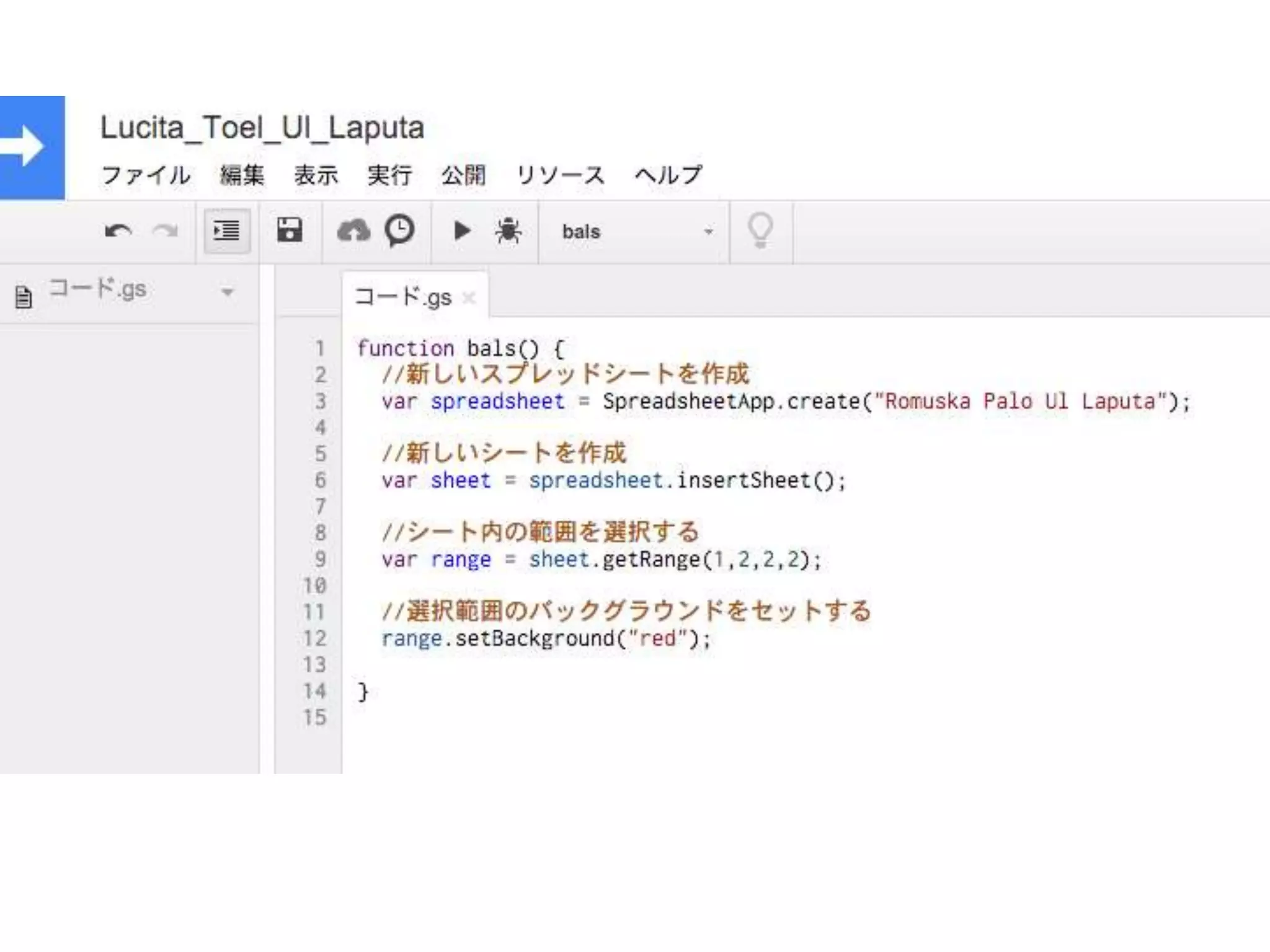
Task: Save the script with floppy disk icon
Action: [290, 231]
